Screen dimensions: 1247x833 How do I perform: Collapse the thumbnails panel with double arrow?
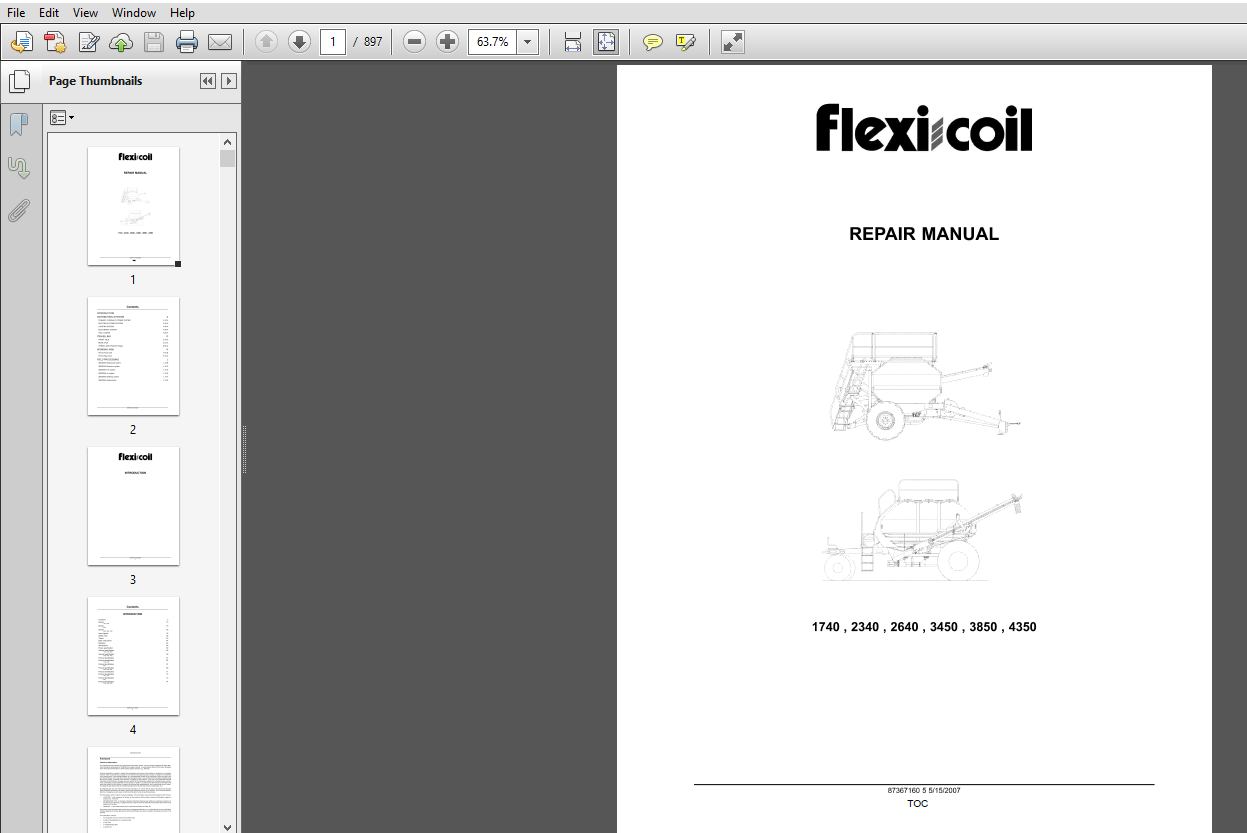[x=208, y=81]
